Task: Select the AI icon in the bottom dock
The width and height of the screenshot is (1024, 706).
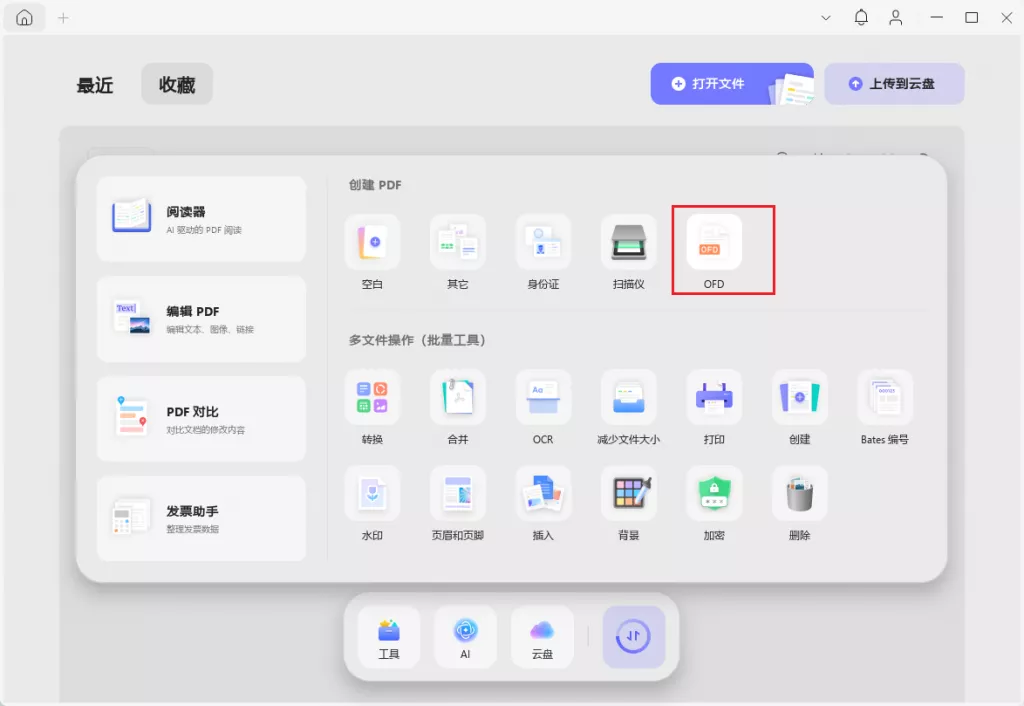Action: click(x=465, y=636)
